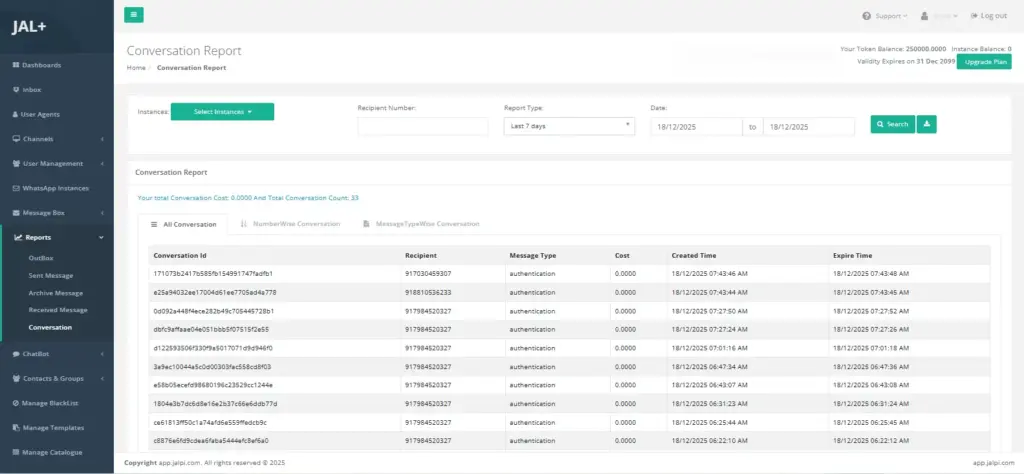Screen dimensions: 1024x474
Task: Open Dashboards from the sidebar
Action: tap(40, 65)
